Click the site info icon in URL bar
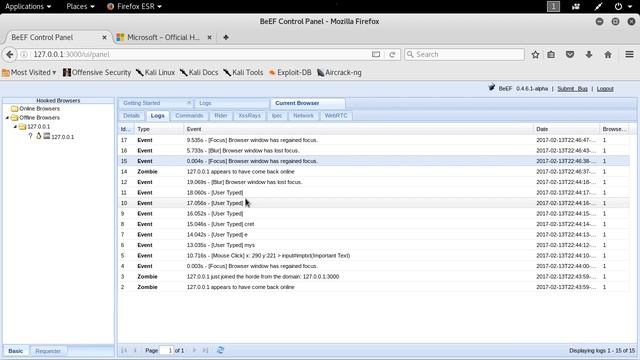This screenshot has height=360, width=640. [x=24, y=54]
